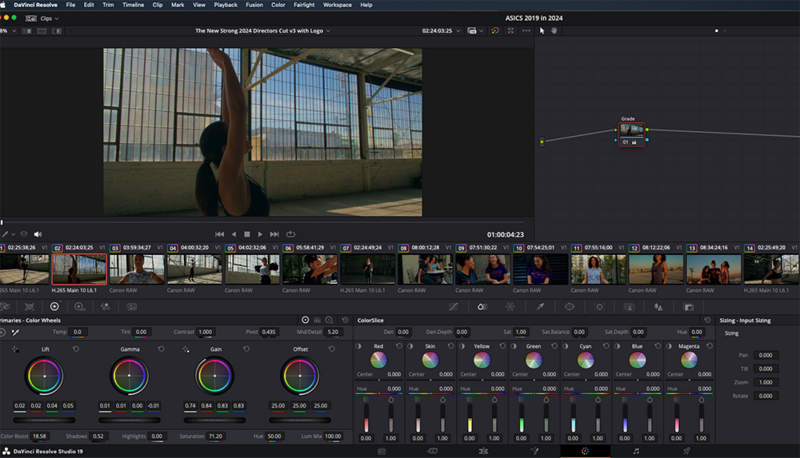The height and width of the screenshot is (458, 800).
Task: Switch primaries to Log wheels mode icon
Action: pyautogui.click(x=329, y=320)
